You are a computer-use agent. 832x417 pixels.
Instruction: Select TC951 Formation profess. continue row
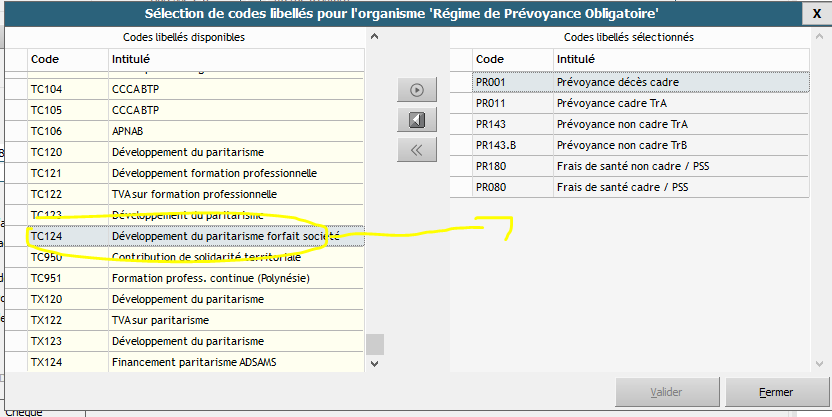coord(196,278)
